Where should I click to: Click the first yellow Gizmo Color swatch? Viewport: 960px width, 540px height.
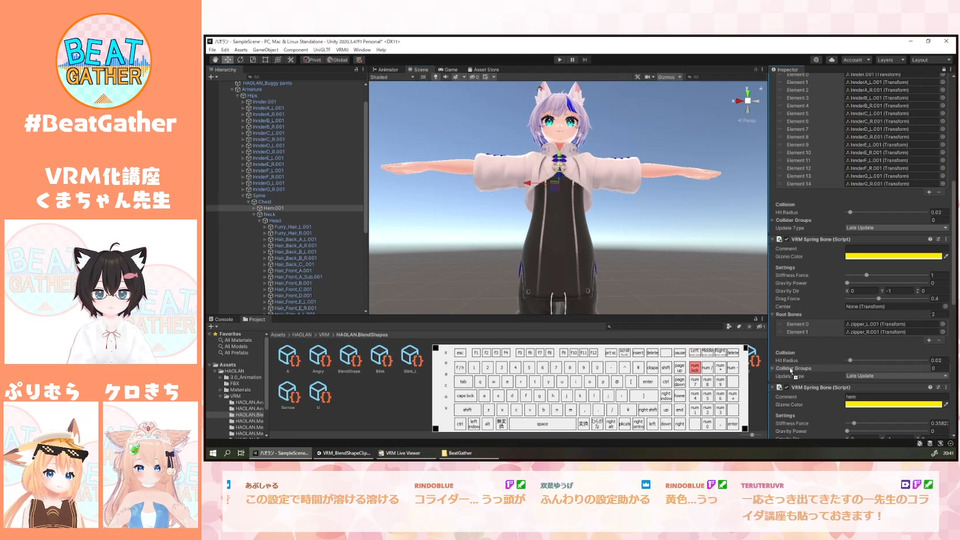point(893,256)
